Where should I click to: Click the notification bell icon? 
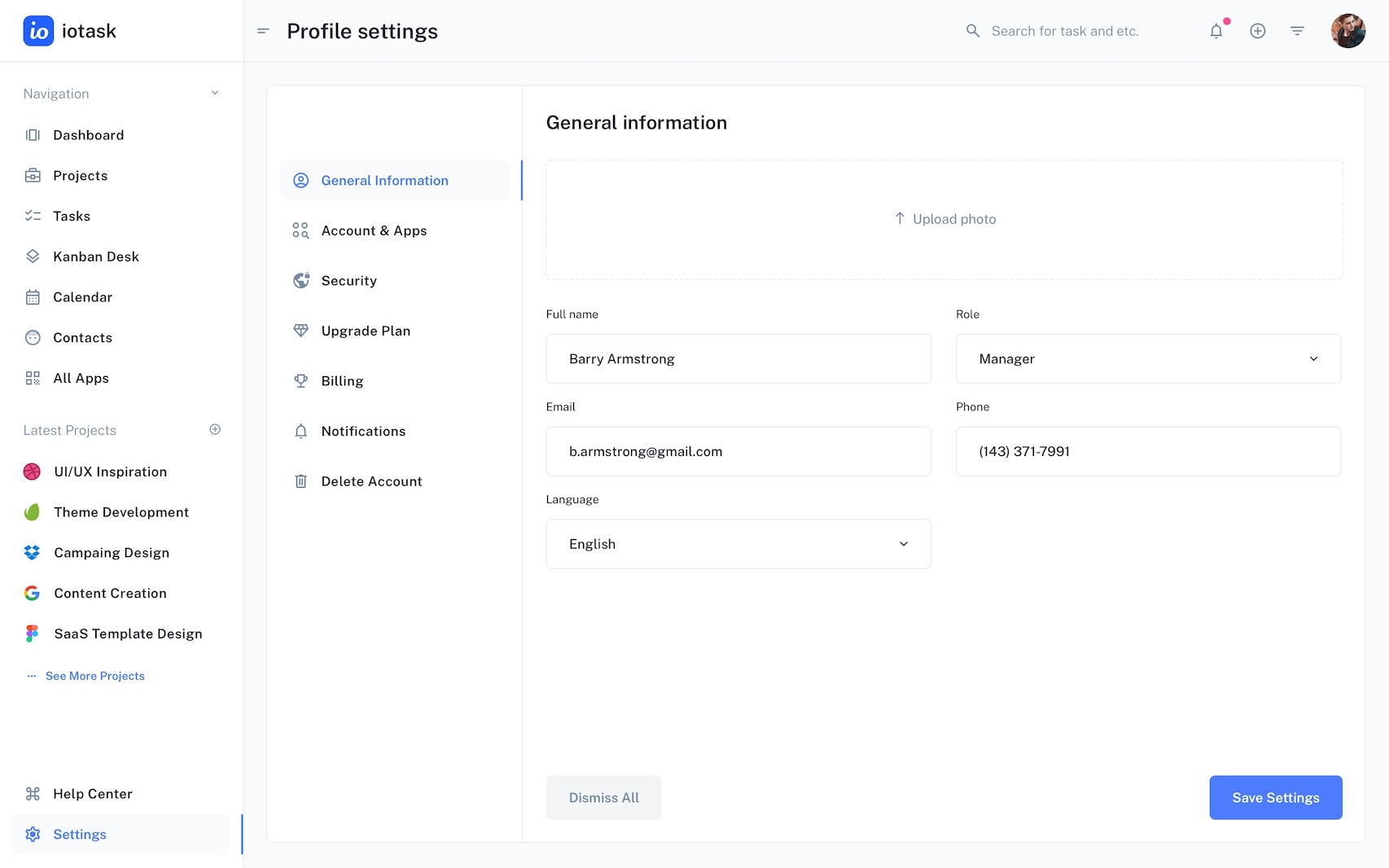[1216, 31]
